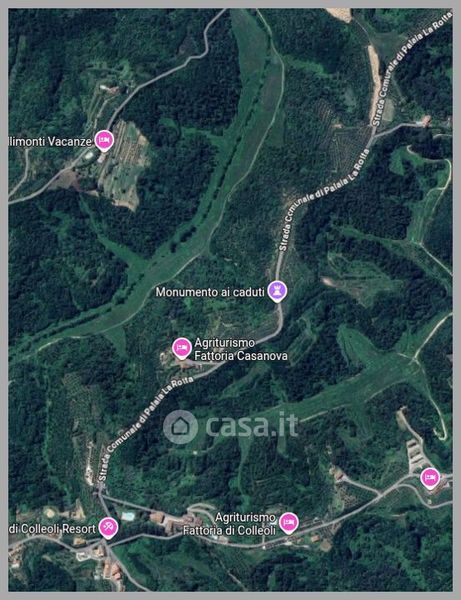Click the lowest Strada Comunale di Palaia La Rotta label

[x=145, y=428]
